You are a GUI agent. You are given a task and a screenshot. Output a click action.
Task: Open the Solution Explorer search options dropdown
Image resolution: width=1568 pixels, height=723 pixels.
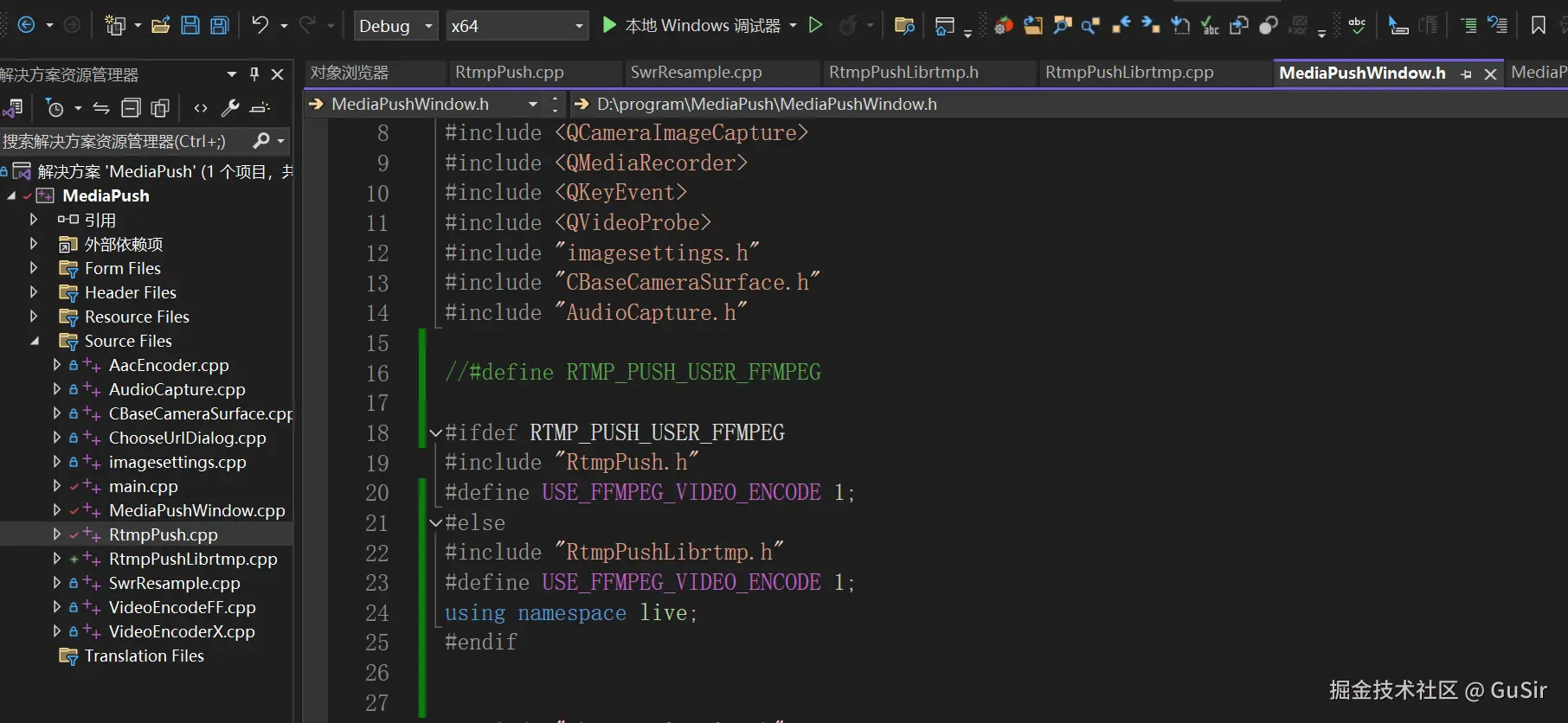pyautogui.click(x=280, y=141)
